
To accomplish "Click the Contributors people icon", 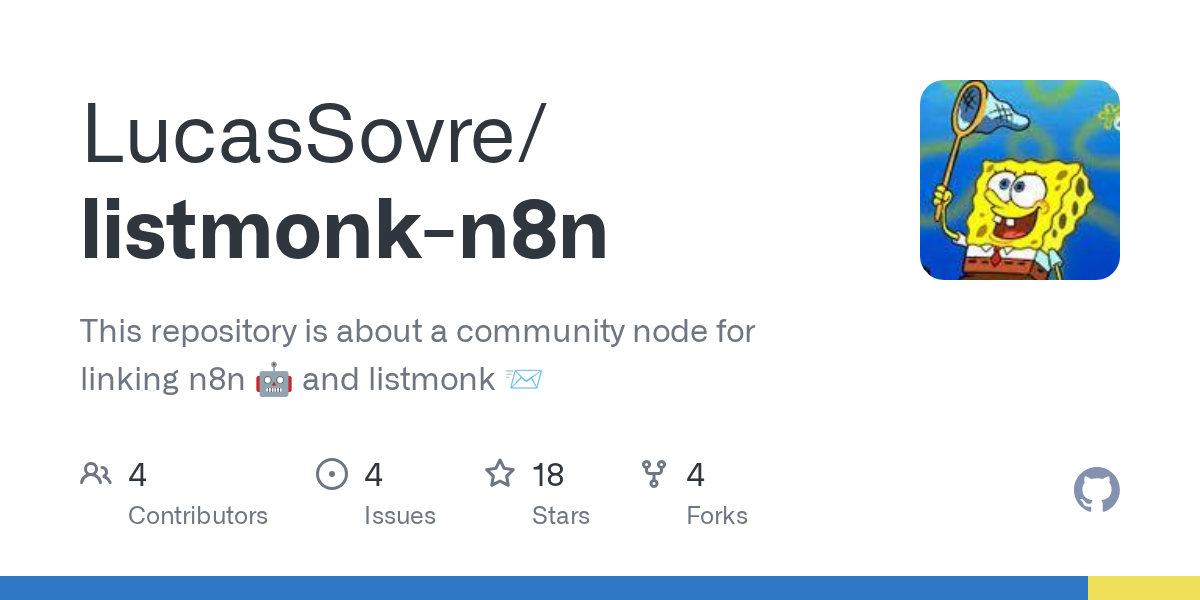I will point(96,474).
